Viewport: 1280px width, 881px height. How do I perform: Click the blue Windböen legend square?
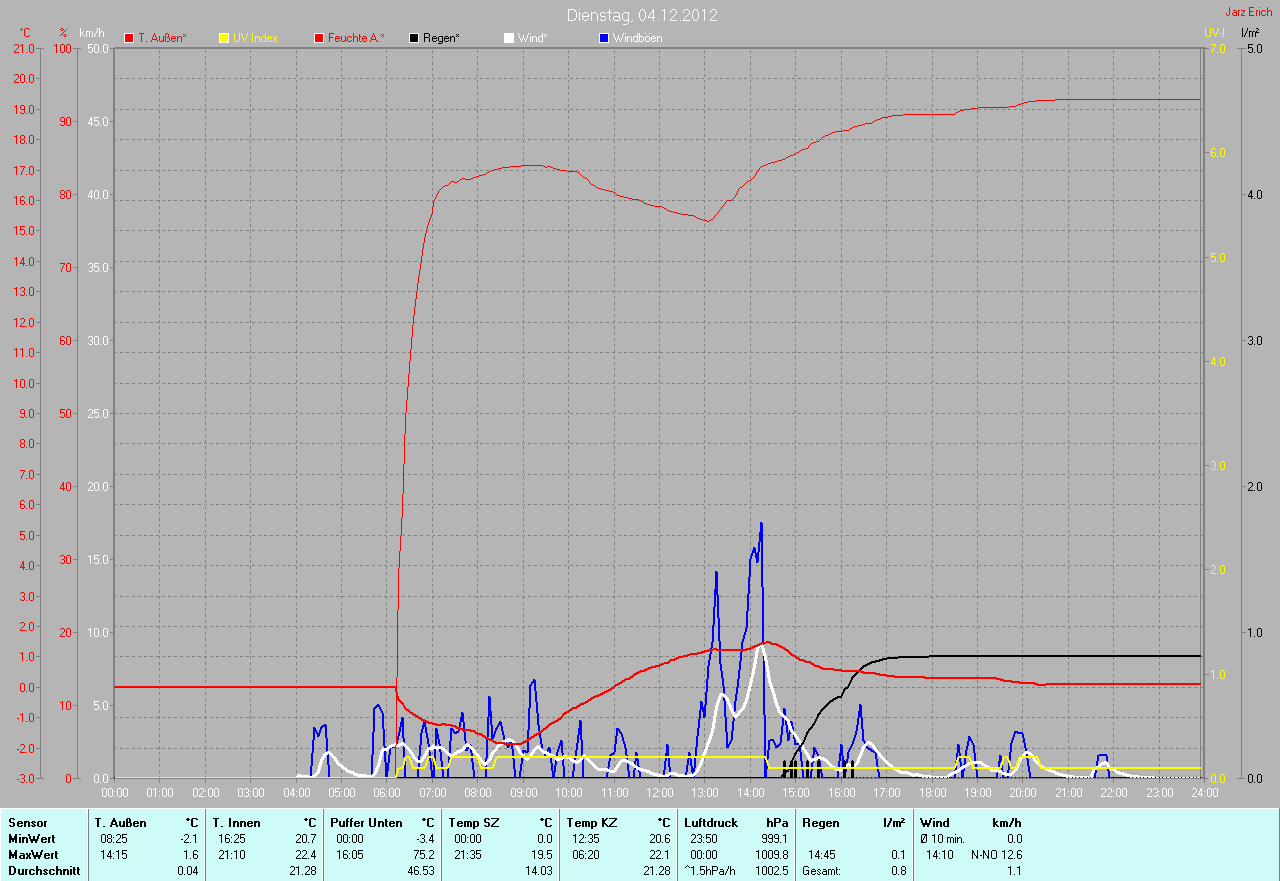[x=604, y=38]
